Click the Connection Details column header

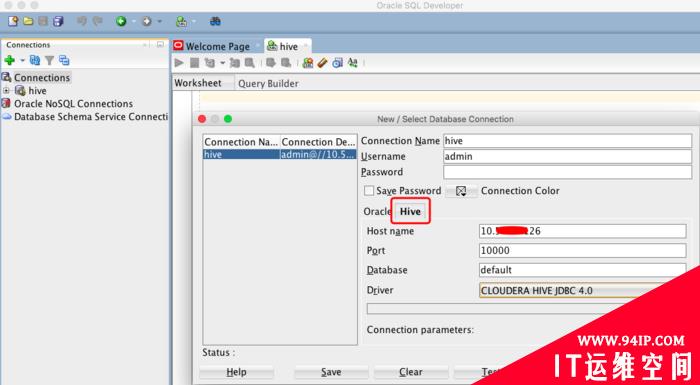coord(319,142)
